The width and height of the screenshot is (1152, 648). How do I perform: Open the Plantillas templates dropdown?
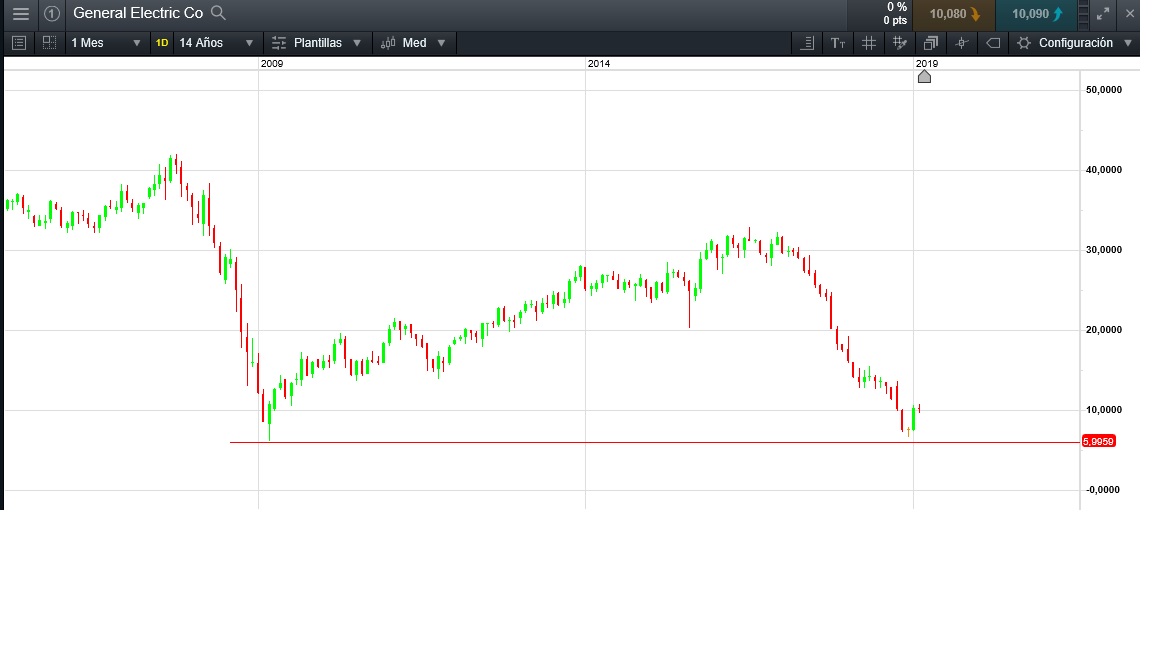point(317,43)
